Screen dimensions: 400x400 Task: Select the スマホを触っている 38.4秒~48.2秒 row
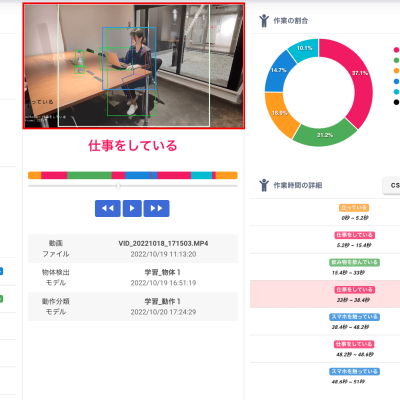[x=325, y=321]
